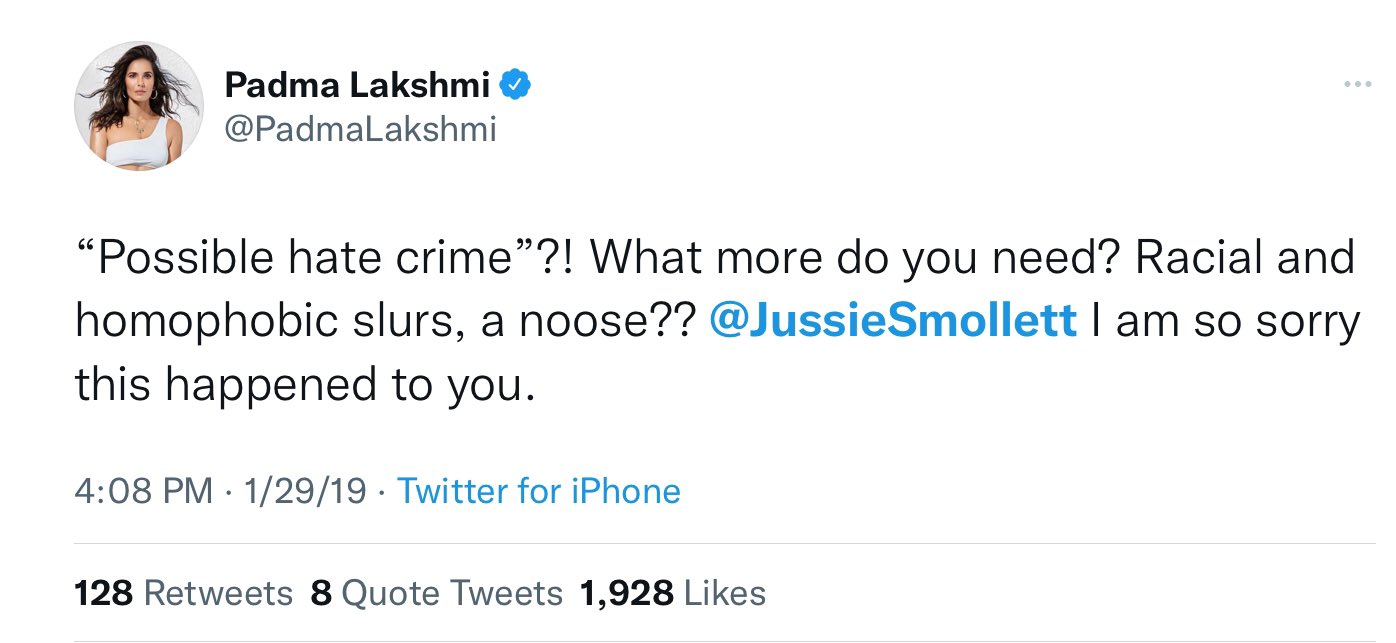This screenshot has width=1396, height=643.
Task: Open the @JussieSmollett mention
Action: [892, 323]
